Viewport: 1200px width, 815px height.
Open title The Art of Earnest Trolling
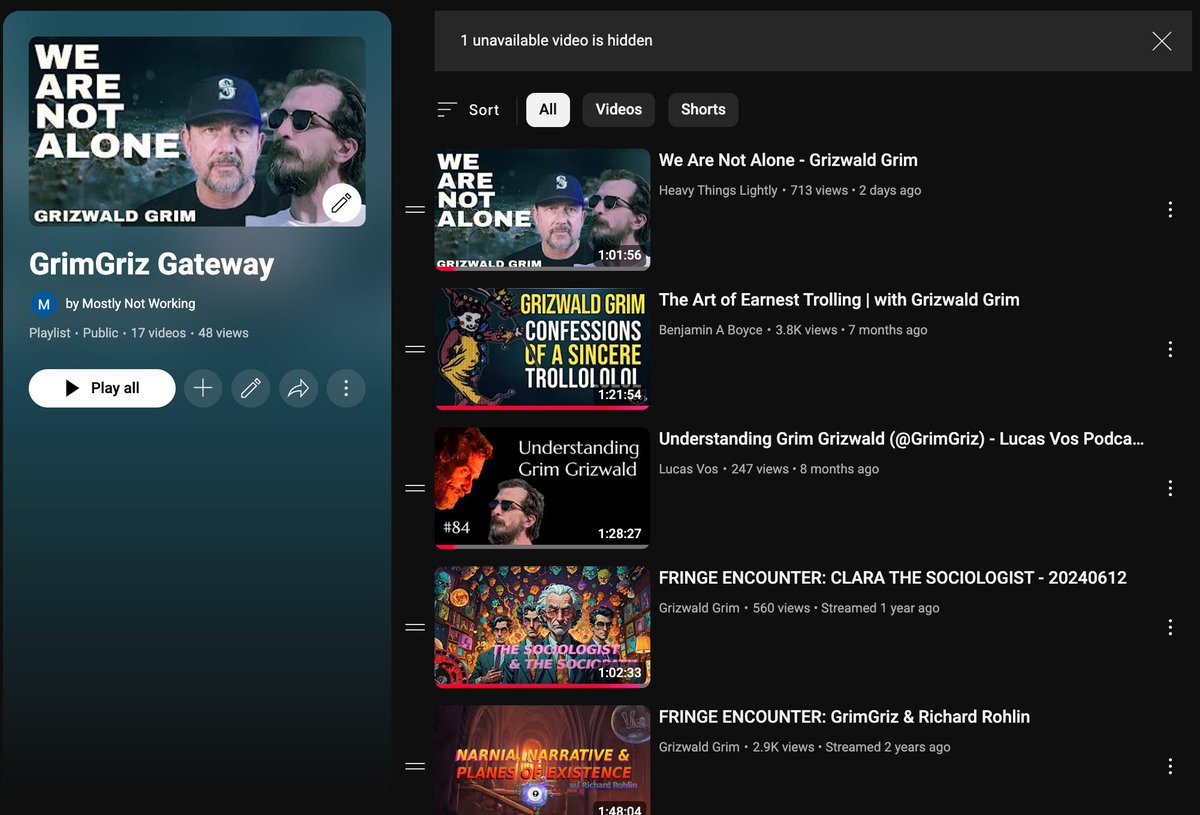[x=839, y=299]
